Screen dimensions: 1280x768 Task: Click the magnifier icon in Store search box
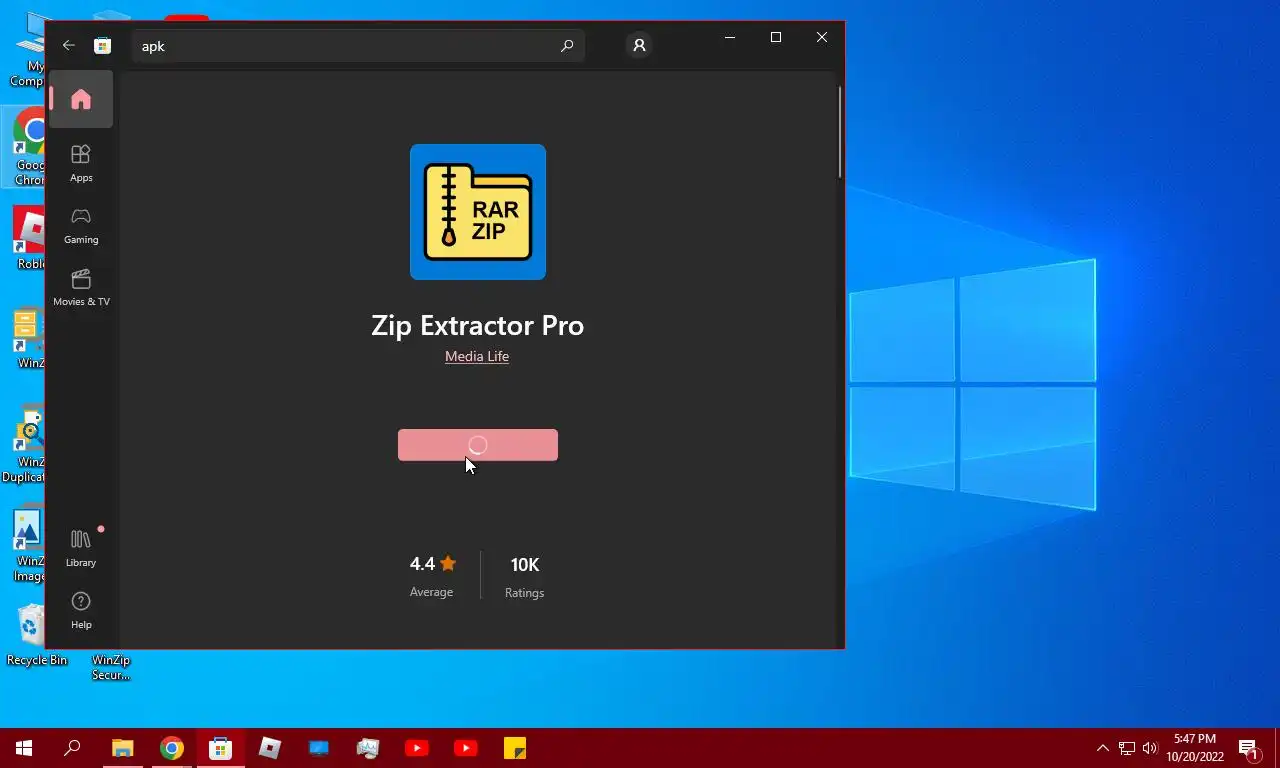pos(567,46)
